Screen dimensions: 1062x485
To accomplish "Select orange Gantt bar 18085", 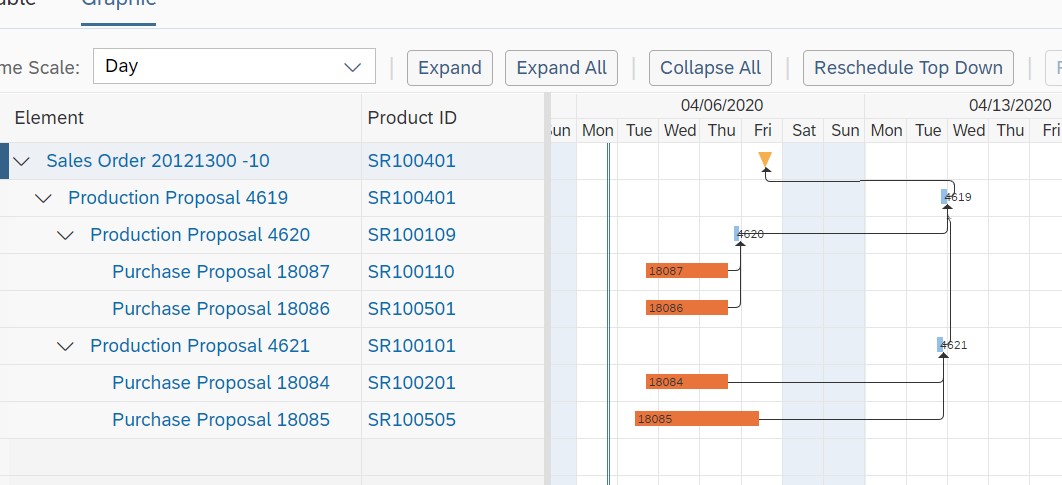I will [x=697, y=419].
